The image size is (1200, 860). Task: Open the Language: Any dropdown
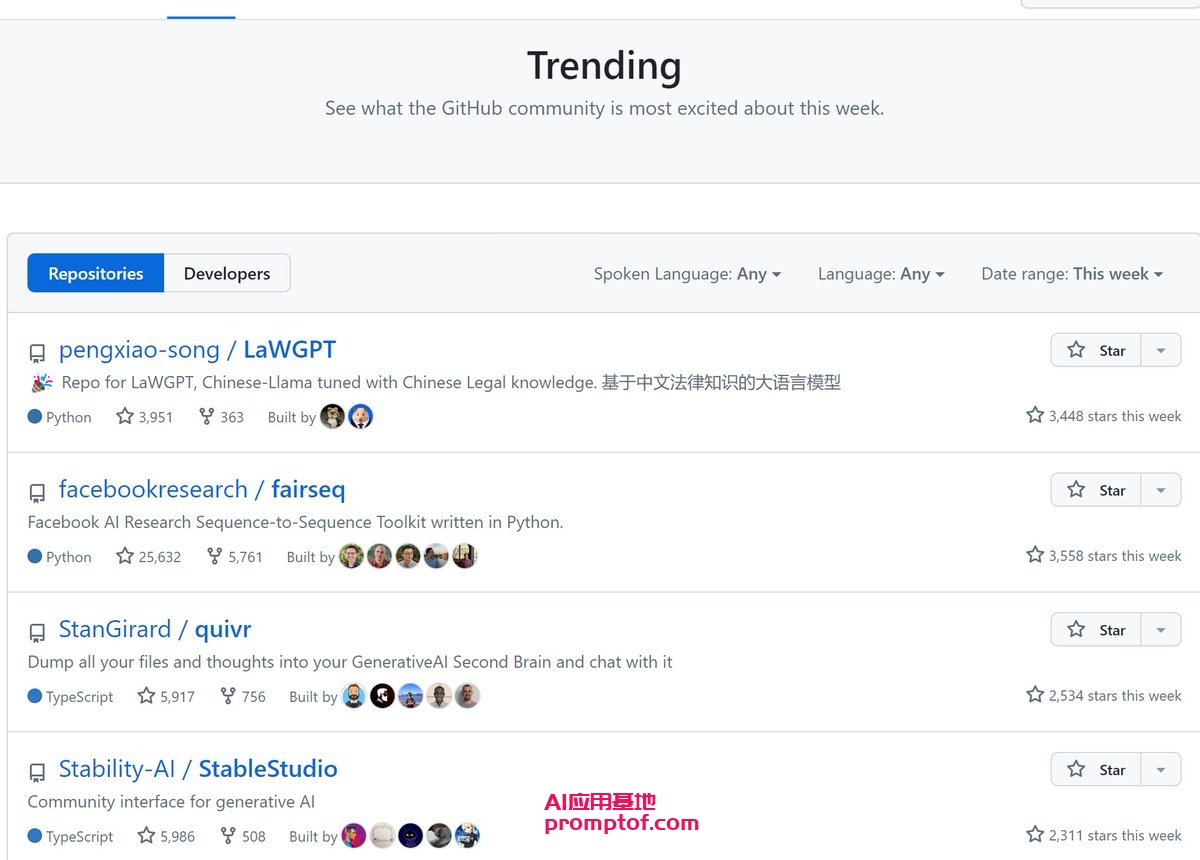(880, 274)
